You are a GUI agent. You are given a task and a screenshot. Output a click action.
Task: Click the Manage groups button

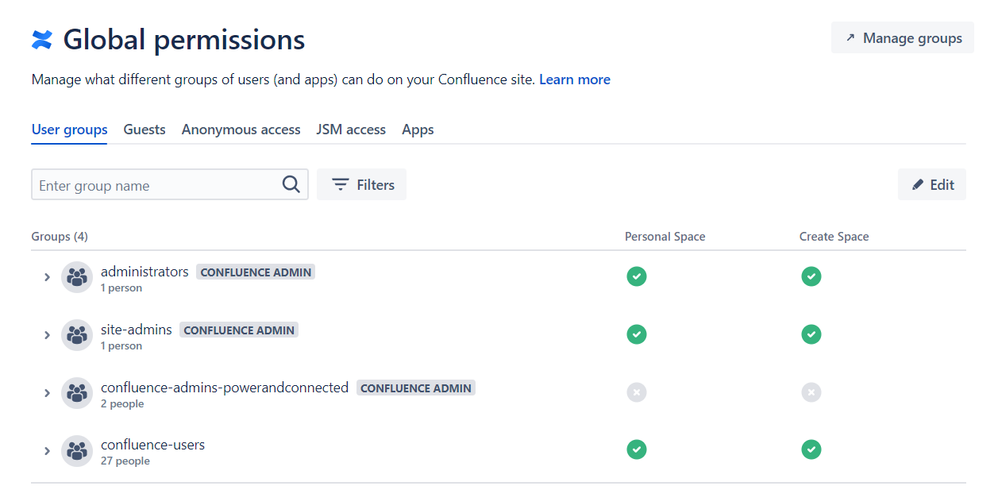pos(903,38)
